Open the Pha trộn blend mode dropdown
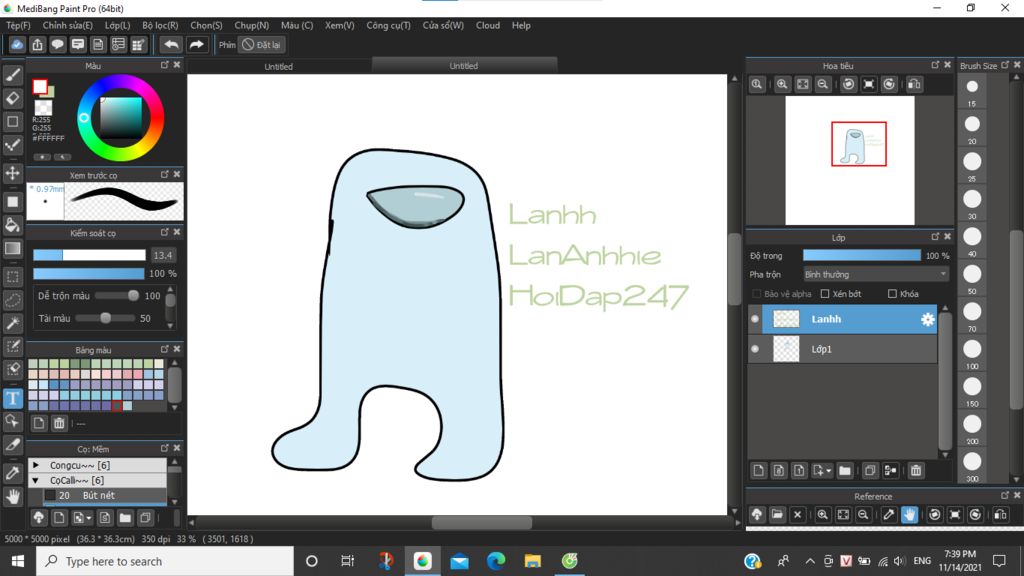 [x=876, y=274]
